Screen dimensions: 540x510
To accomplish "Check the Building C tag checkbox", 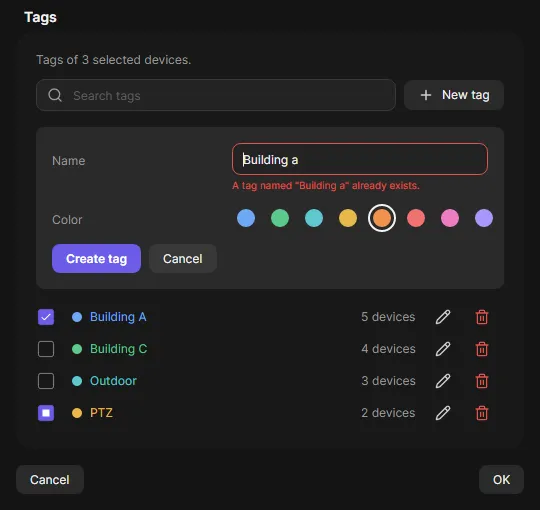I will tap(46, 349).
